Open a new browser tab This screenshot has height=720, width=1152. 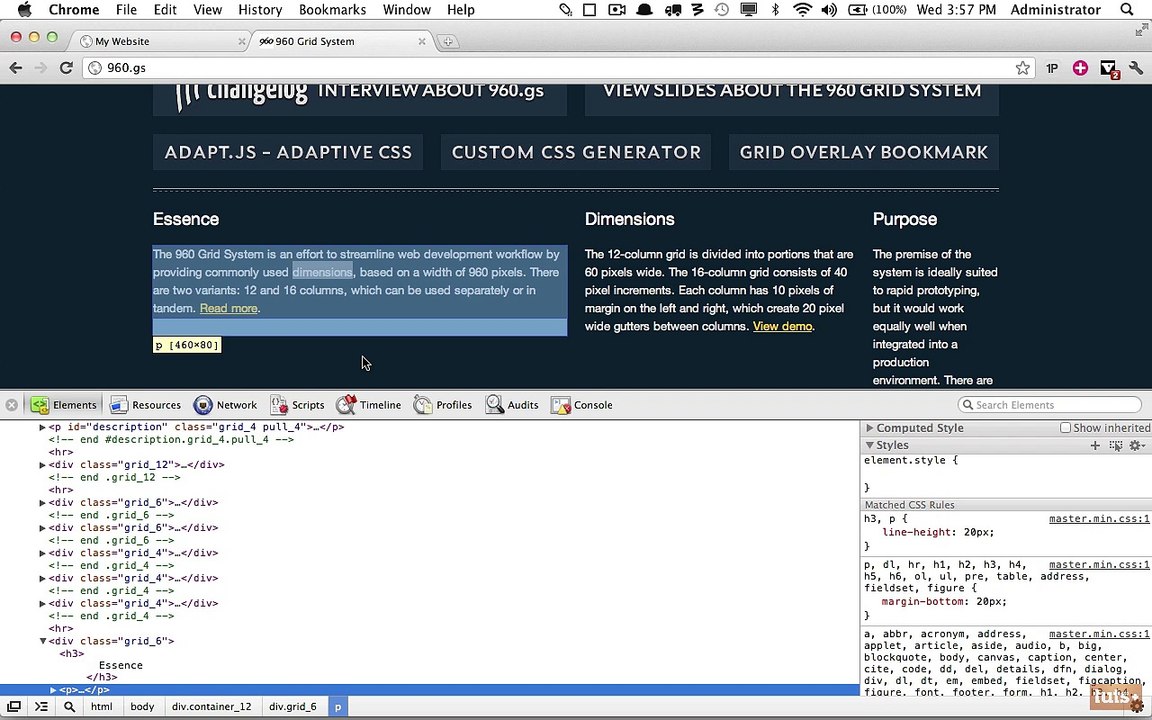point(447,42)
